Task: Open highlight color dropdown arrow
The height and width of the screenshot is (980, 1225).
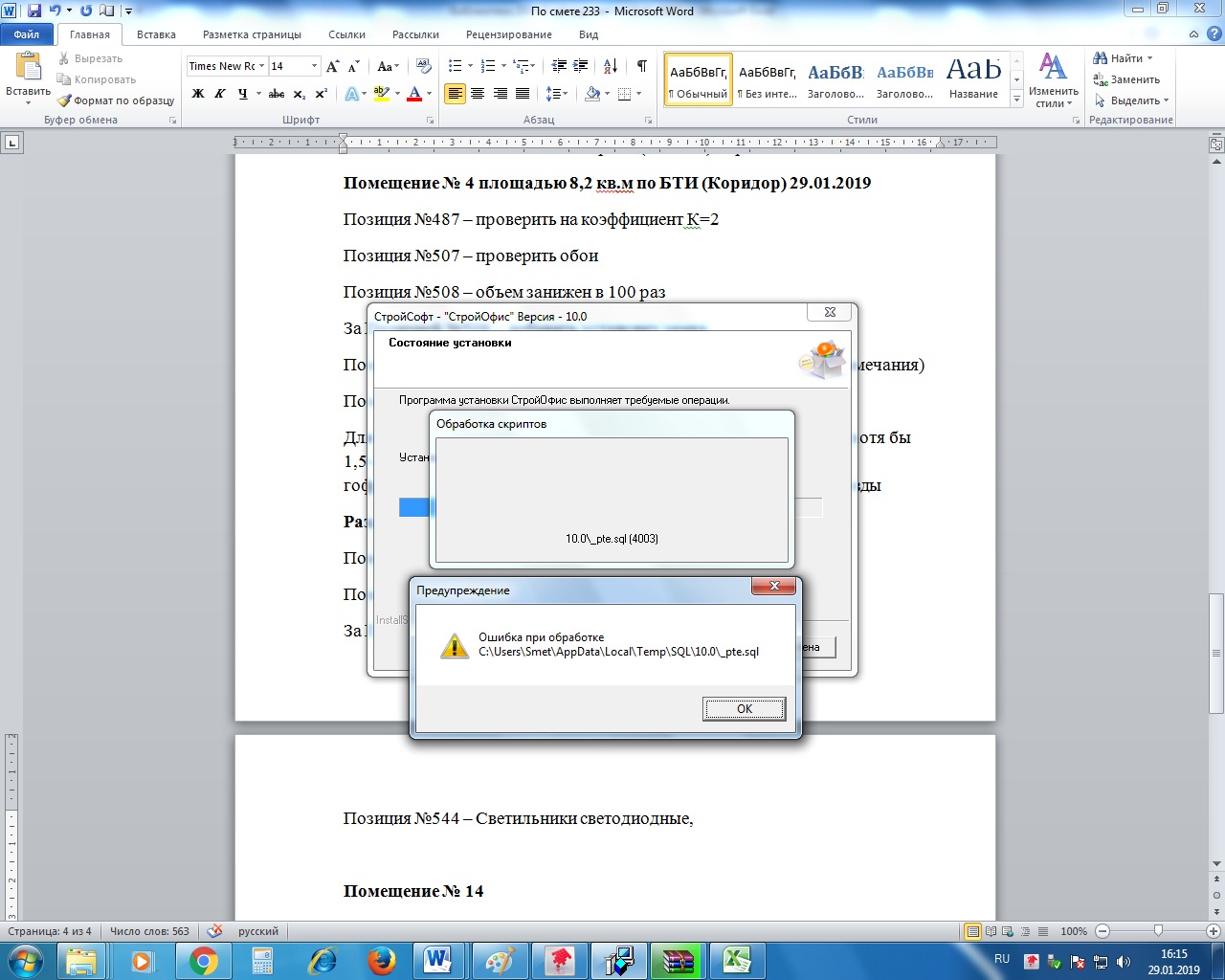Action: tap(396, 94)
